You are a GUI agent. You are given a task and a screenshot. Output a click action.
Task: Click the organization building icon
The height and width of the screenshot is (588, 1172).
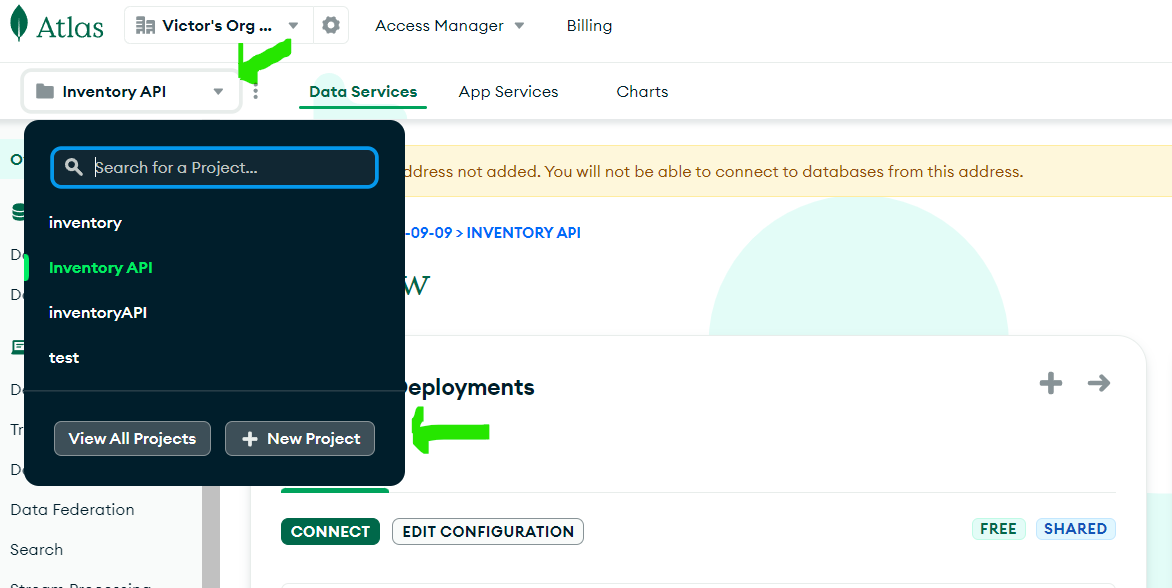(x=145, y=25)
